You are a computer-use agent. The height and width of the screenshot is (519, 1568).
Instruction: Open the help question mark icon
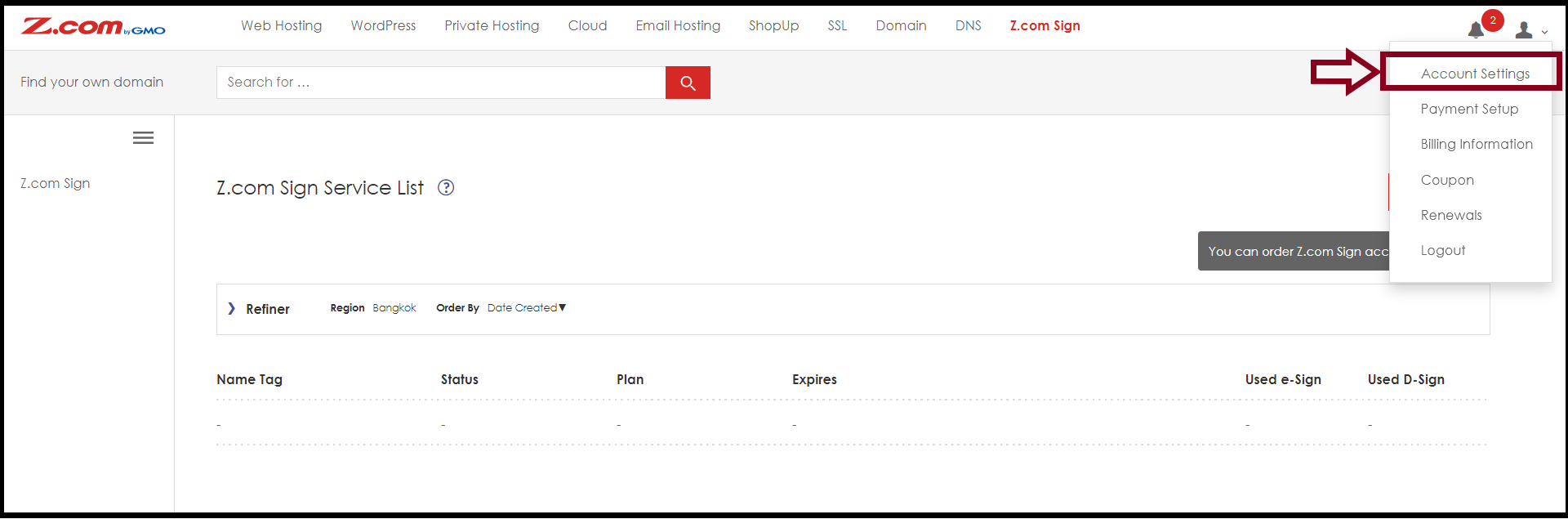pos(446,187)
